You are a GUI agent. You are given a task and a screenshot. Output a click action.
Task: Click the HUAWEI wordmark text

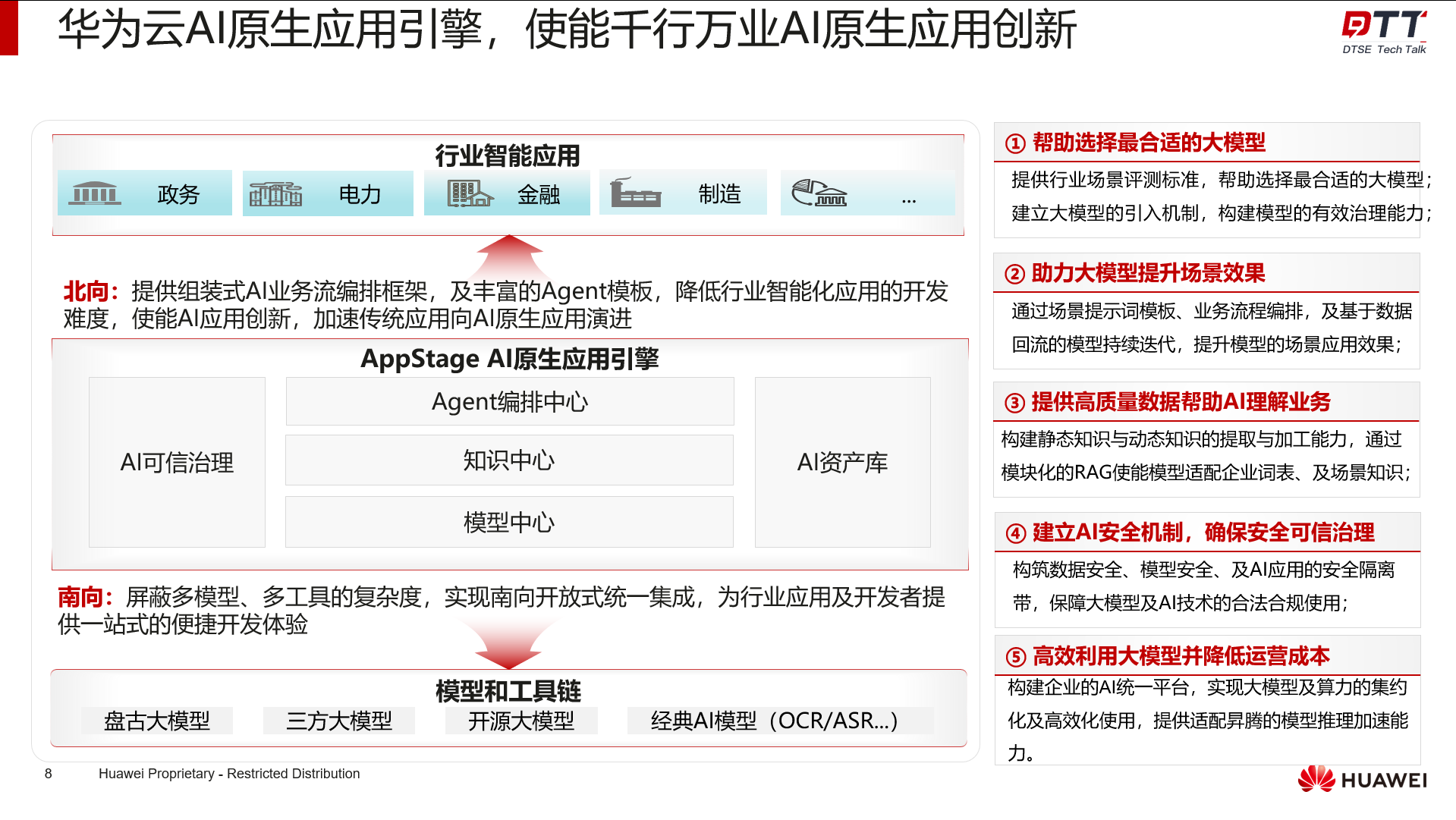pos(1384,781)
